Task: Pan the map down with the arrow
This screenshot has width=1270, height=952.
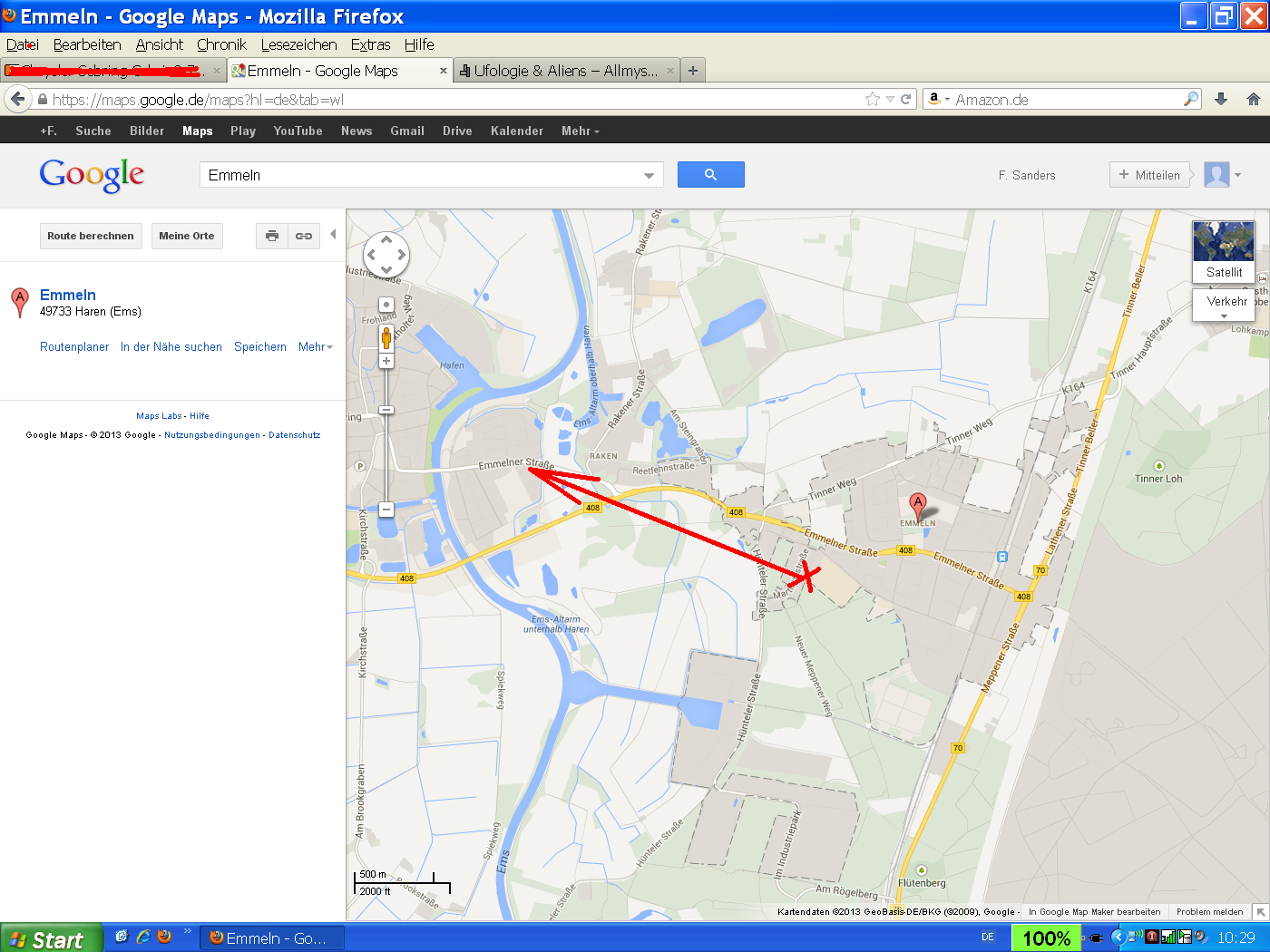Action: [x=386, y=270]
